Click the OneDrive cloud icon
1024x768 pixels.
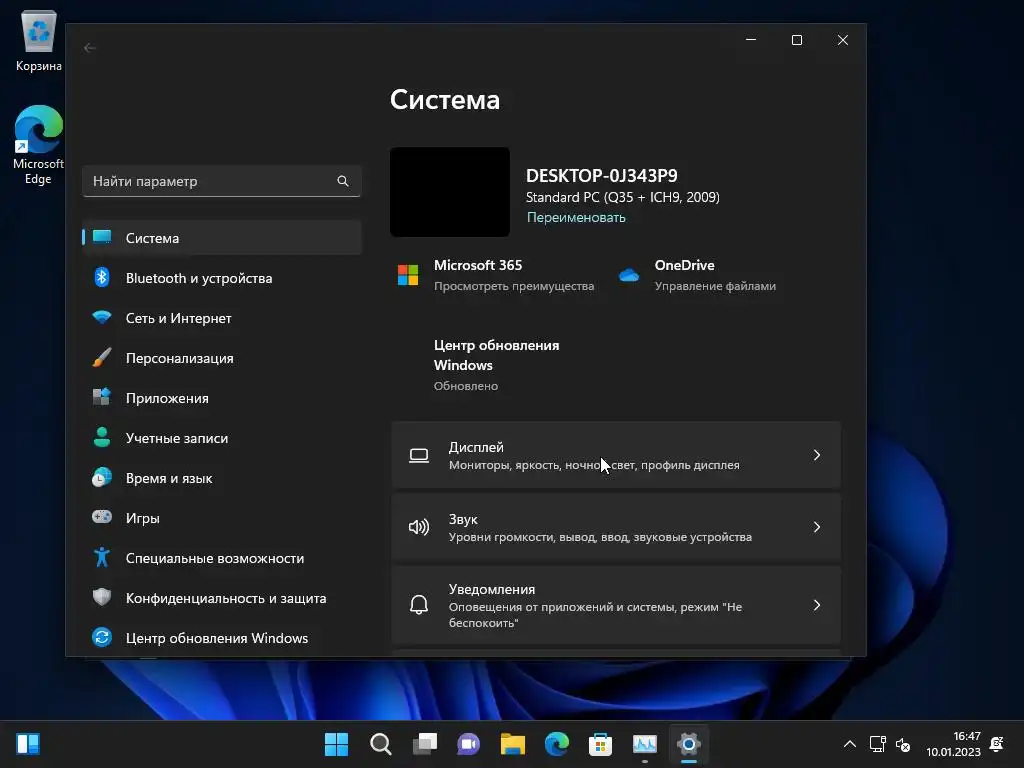click(x=629, y=275)
